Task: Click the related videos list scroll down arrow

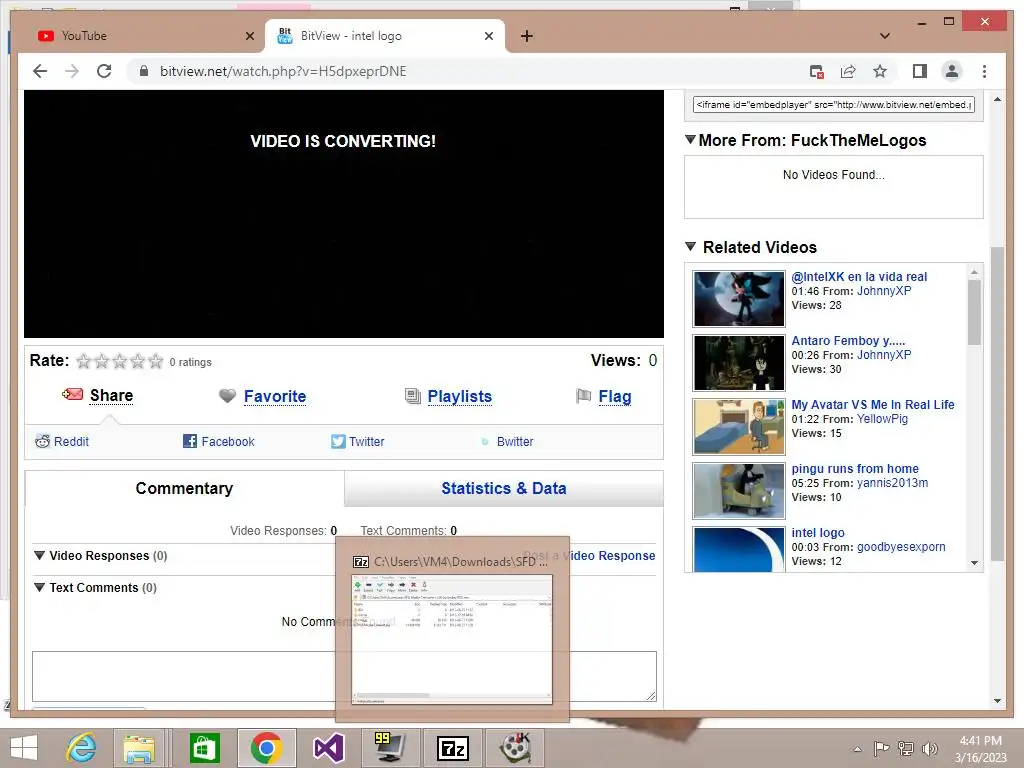Action: pos(974,563)
